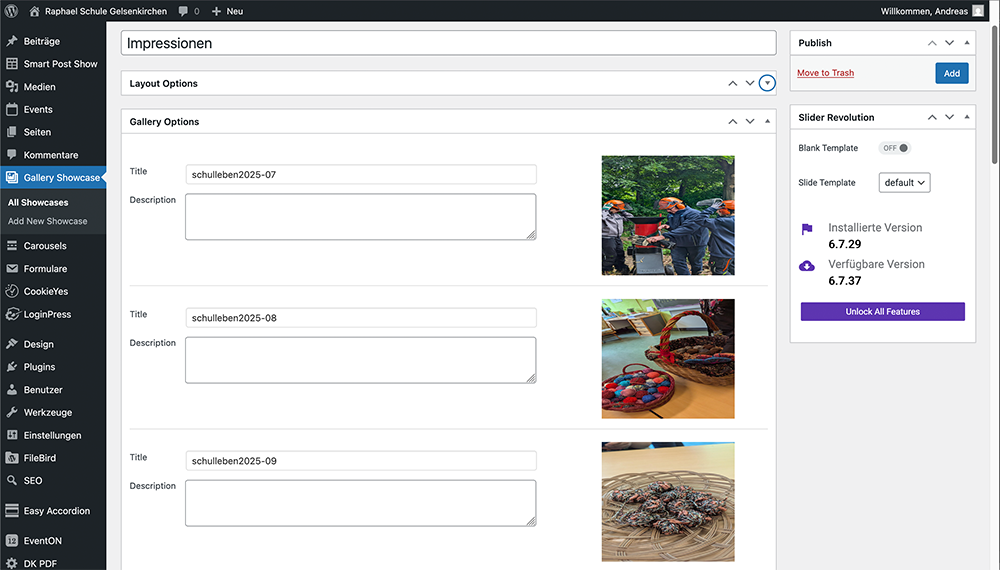1000x570 pixels.
Task: Click the FileBird folder icon
Action: pyautogui.click(x=11, y=458)
